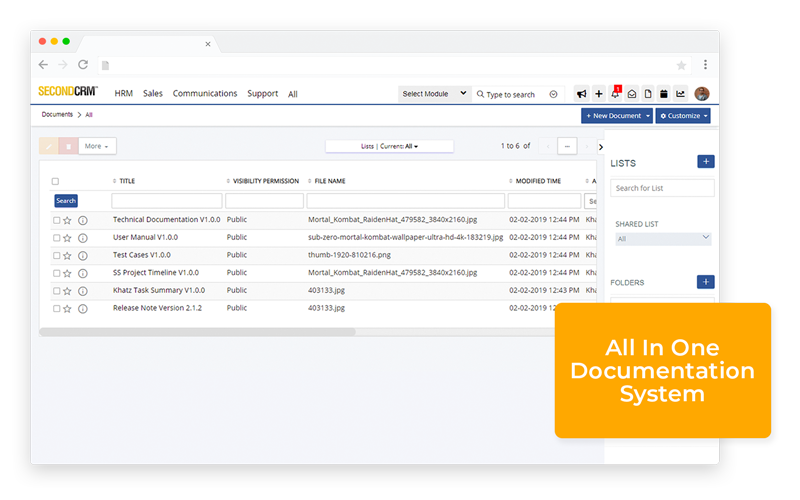The height and width of the screenshot is (500, 800).
Task: Select the Technical Documentation V1.0.0 row checkbox
Action: [x=56, y=220]
